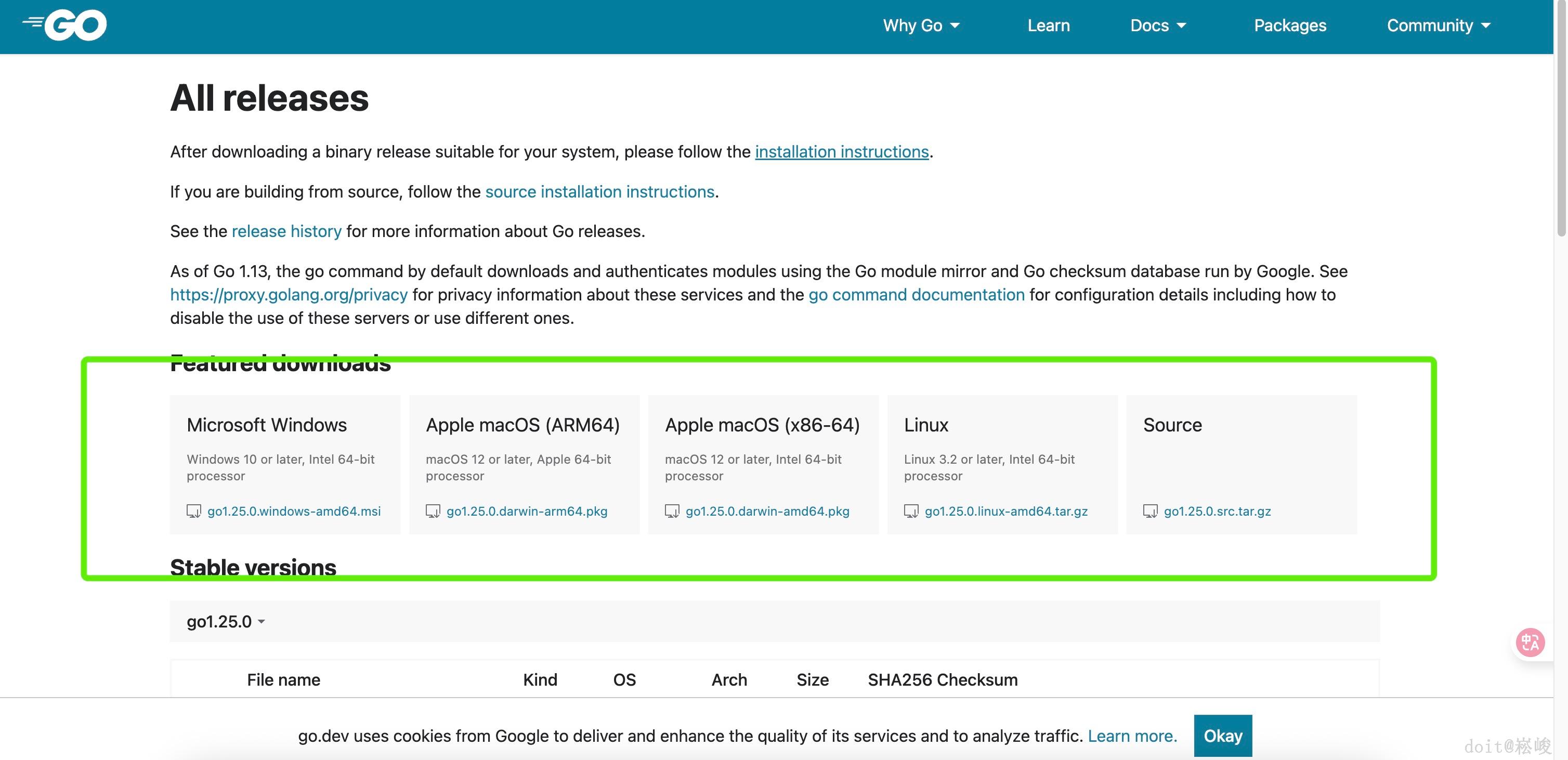The image size is (1568, 760).
Task: Open the release history link
Action: click(286, 231)
